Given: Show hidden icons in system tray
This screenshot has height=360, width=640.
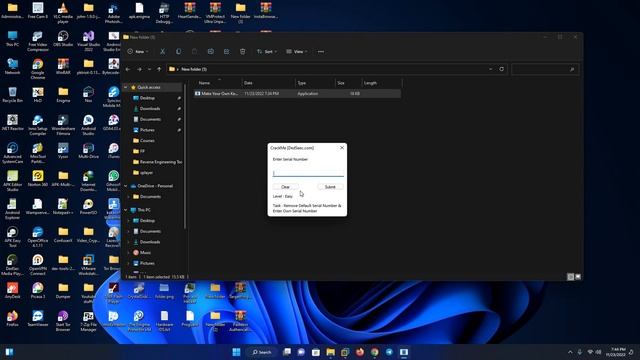Looking at the screenshot, I should (570, 352).
